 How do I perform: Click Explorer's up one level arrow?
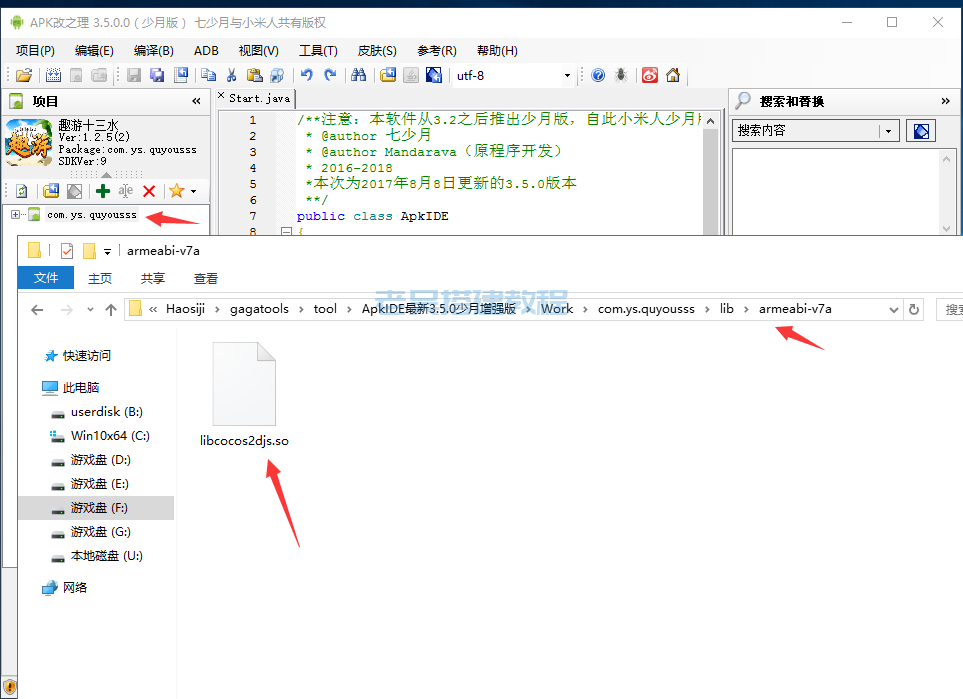(x=111, y=310)
